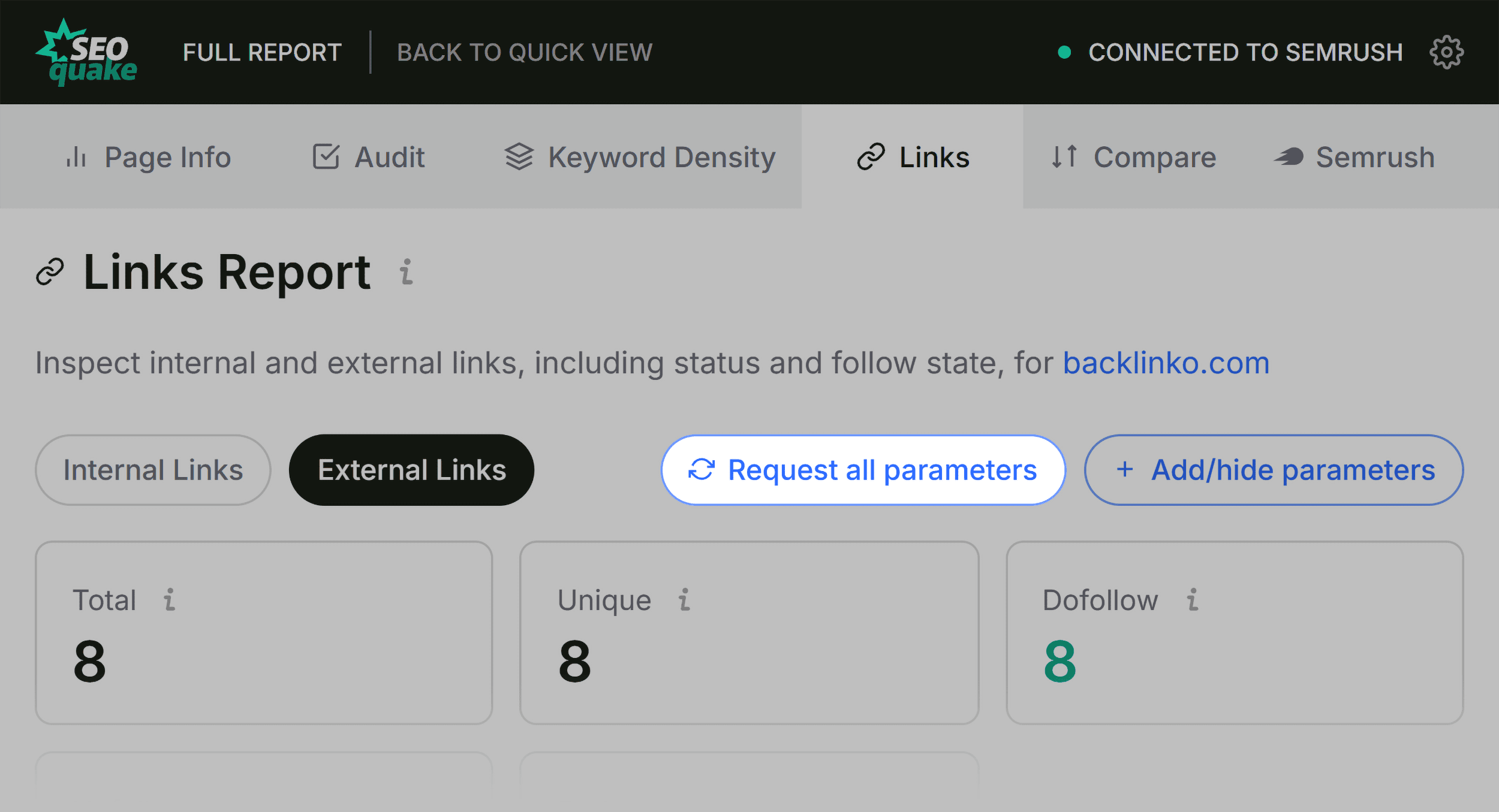This screenshot has height=812, width=1499.
Task: Click Request all parameters button
Action: tap(863, 470)
